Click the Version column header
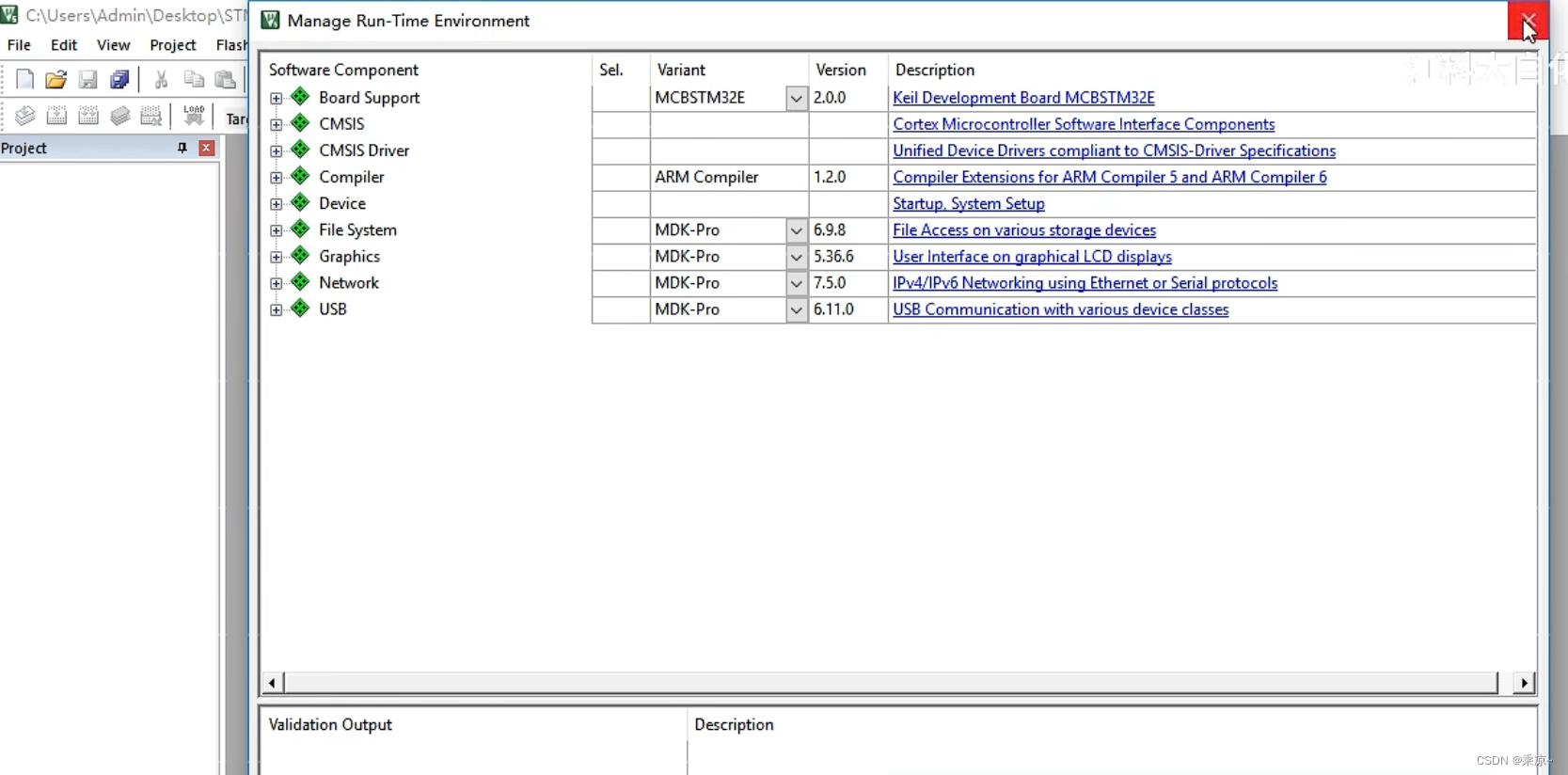Screen dimensions: 1568x775 (841, 70)
